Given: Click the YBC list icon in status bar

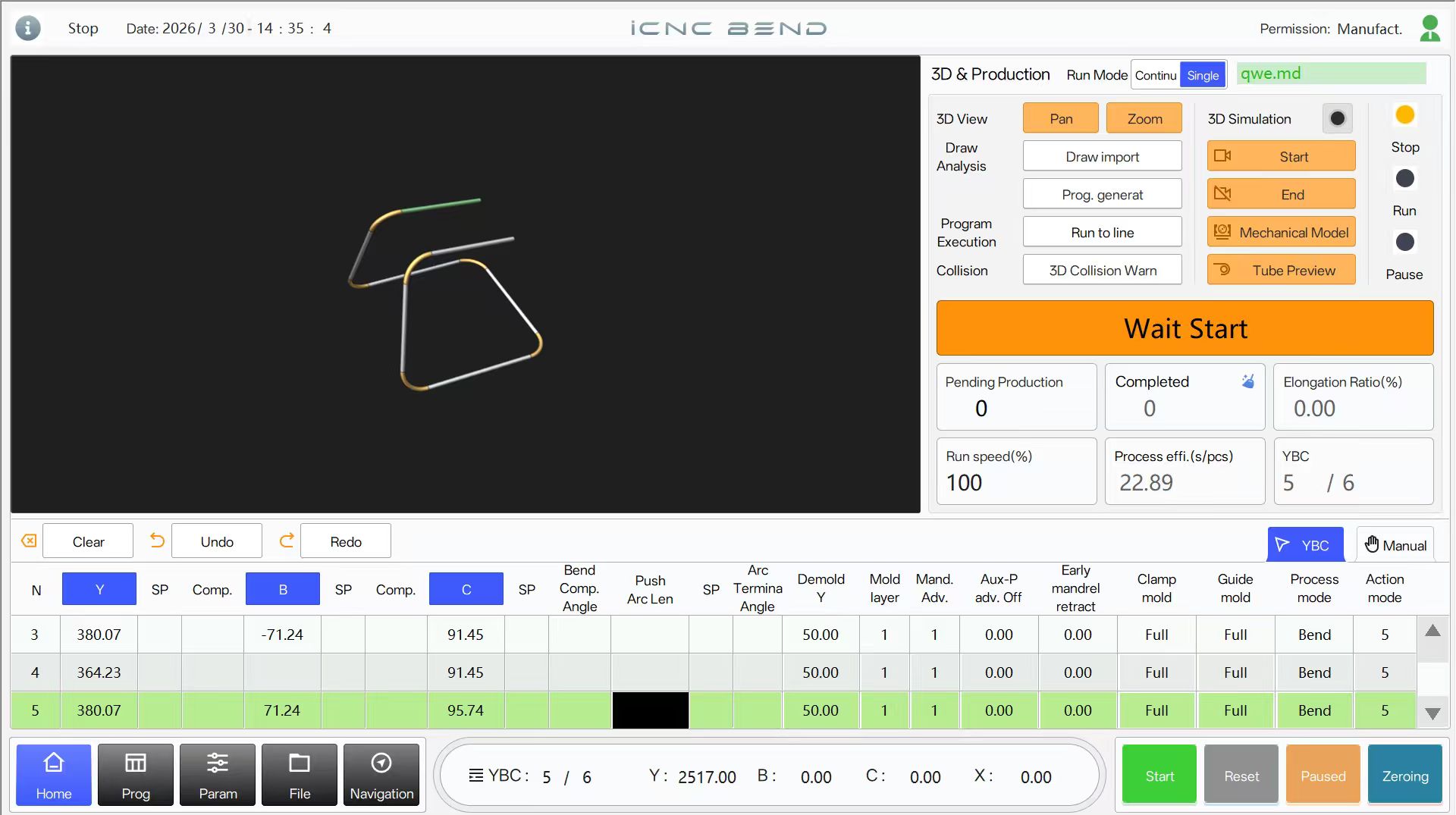Looking at the screenshot, I should click(476, 776).
